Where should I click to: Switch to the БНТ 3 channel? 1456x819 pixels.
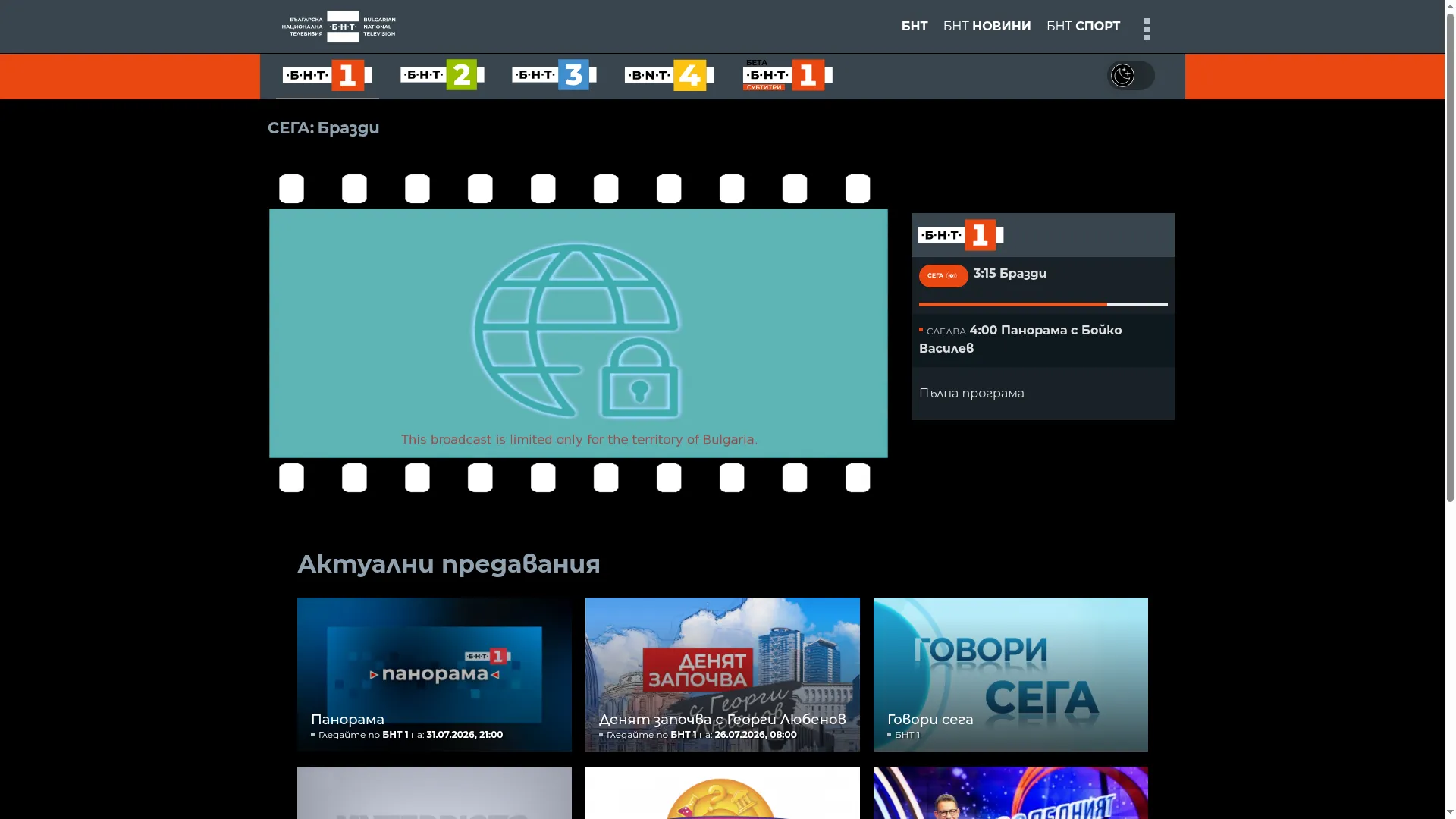pos(554,75)
